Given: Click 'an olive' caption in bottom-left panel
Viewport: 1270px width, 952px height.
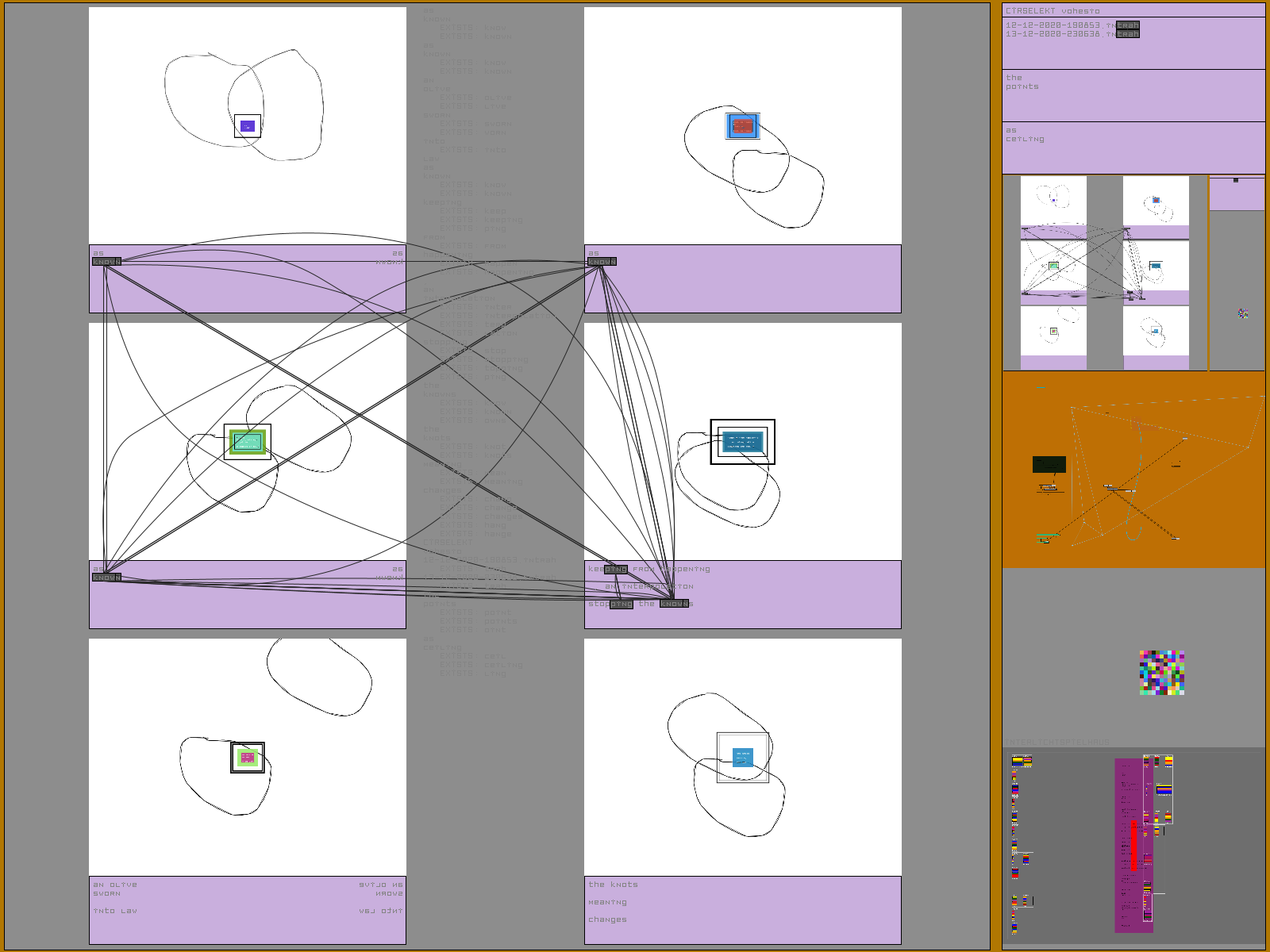Looking at the screenshot, I should point(115,885).
